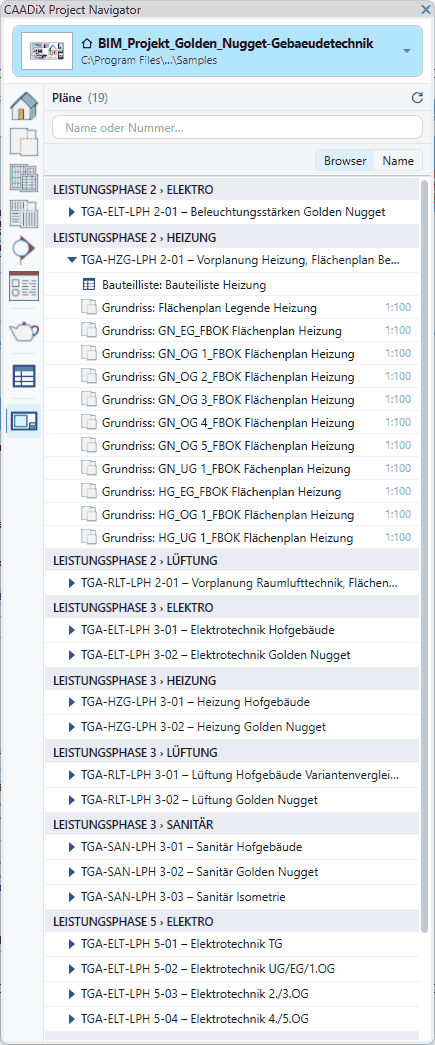Select Grundriss: GN_OG 3_FBOK Flächenplan Heizung

pos(233,400)
